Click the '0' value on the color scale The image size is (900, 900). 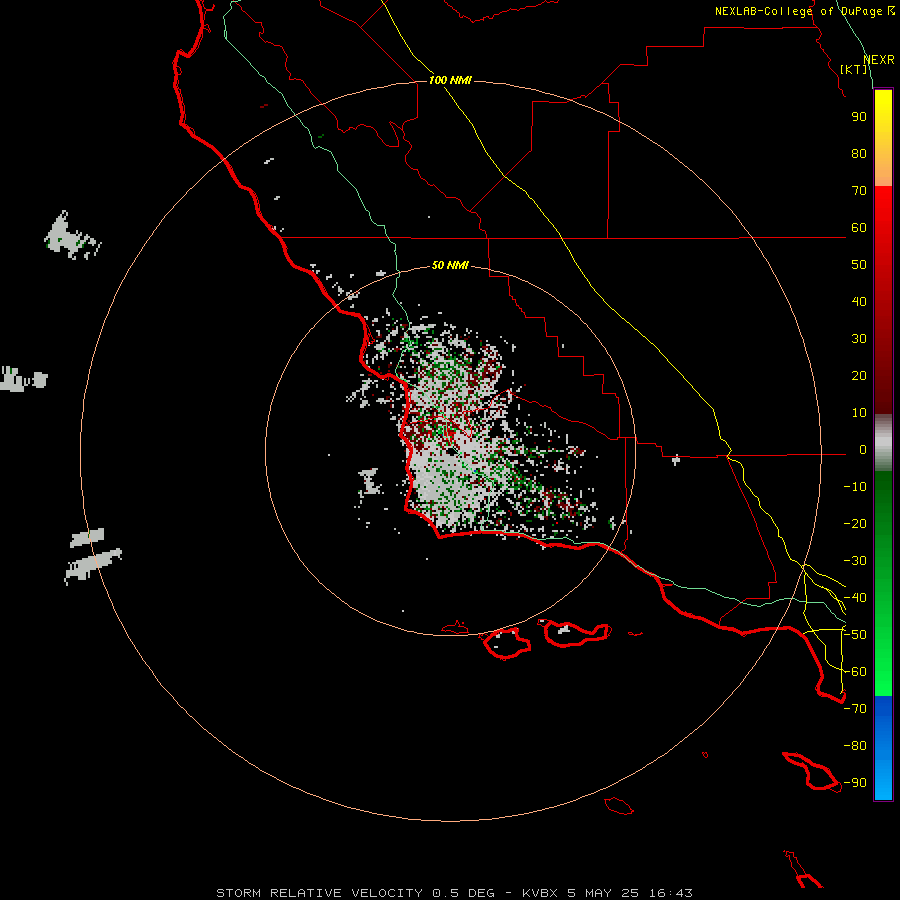863,449
